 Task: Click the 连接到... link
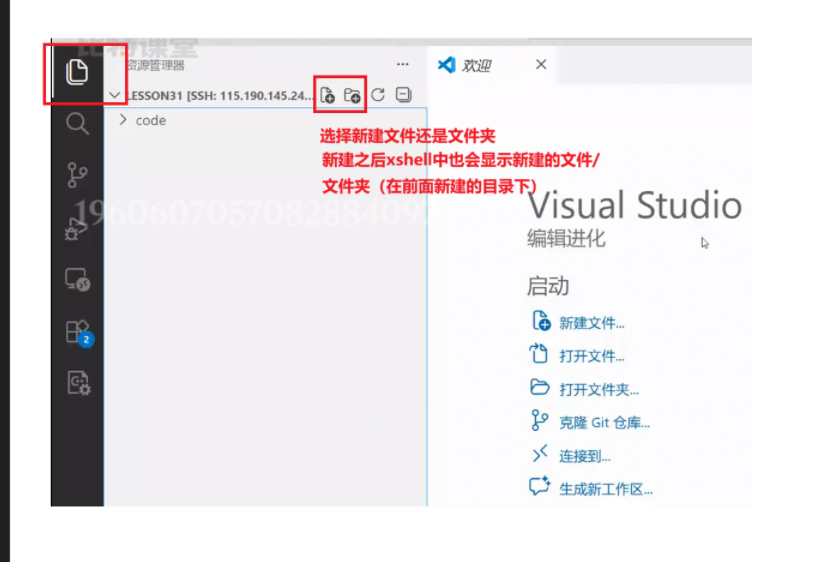tap(585, 456)
